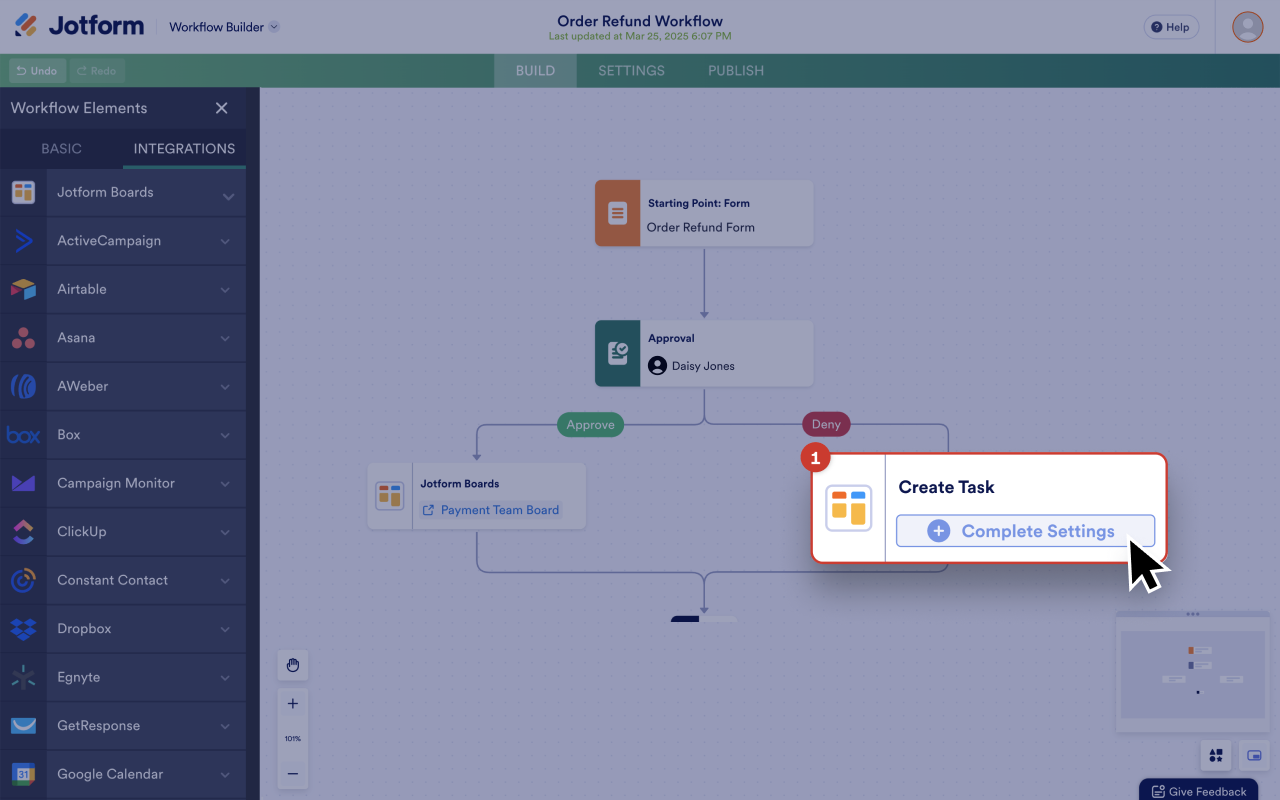The width and height of the screenshot is (1280, 800).
Task: Select the Approve branch label
Action: [590, 424]
